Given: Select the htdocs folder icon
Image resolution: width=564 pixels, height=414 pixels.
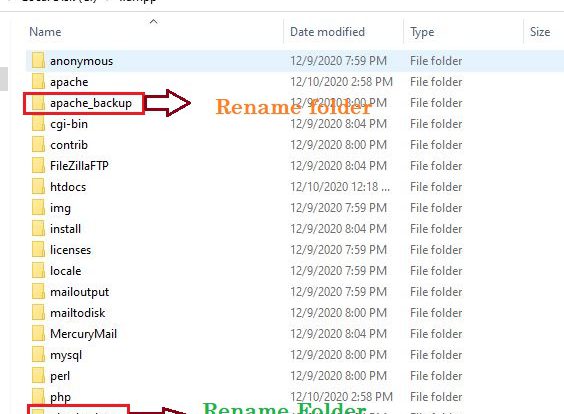Looking at the screenshot, I should [x=38, y=186].
